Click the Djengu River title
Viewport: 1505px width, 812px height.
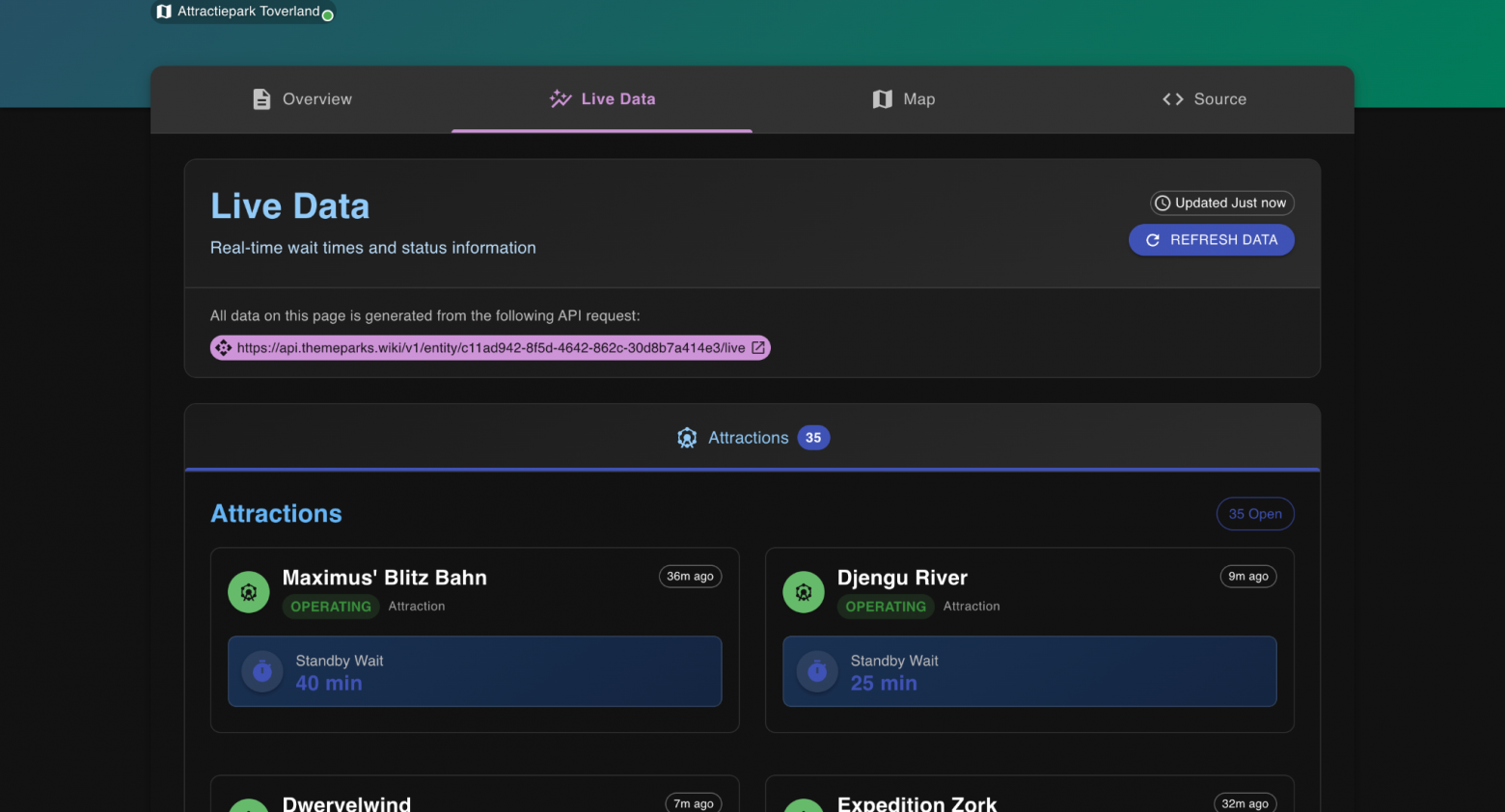click(x=902, y=578)
